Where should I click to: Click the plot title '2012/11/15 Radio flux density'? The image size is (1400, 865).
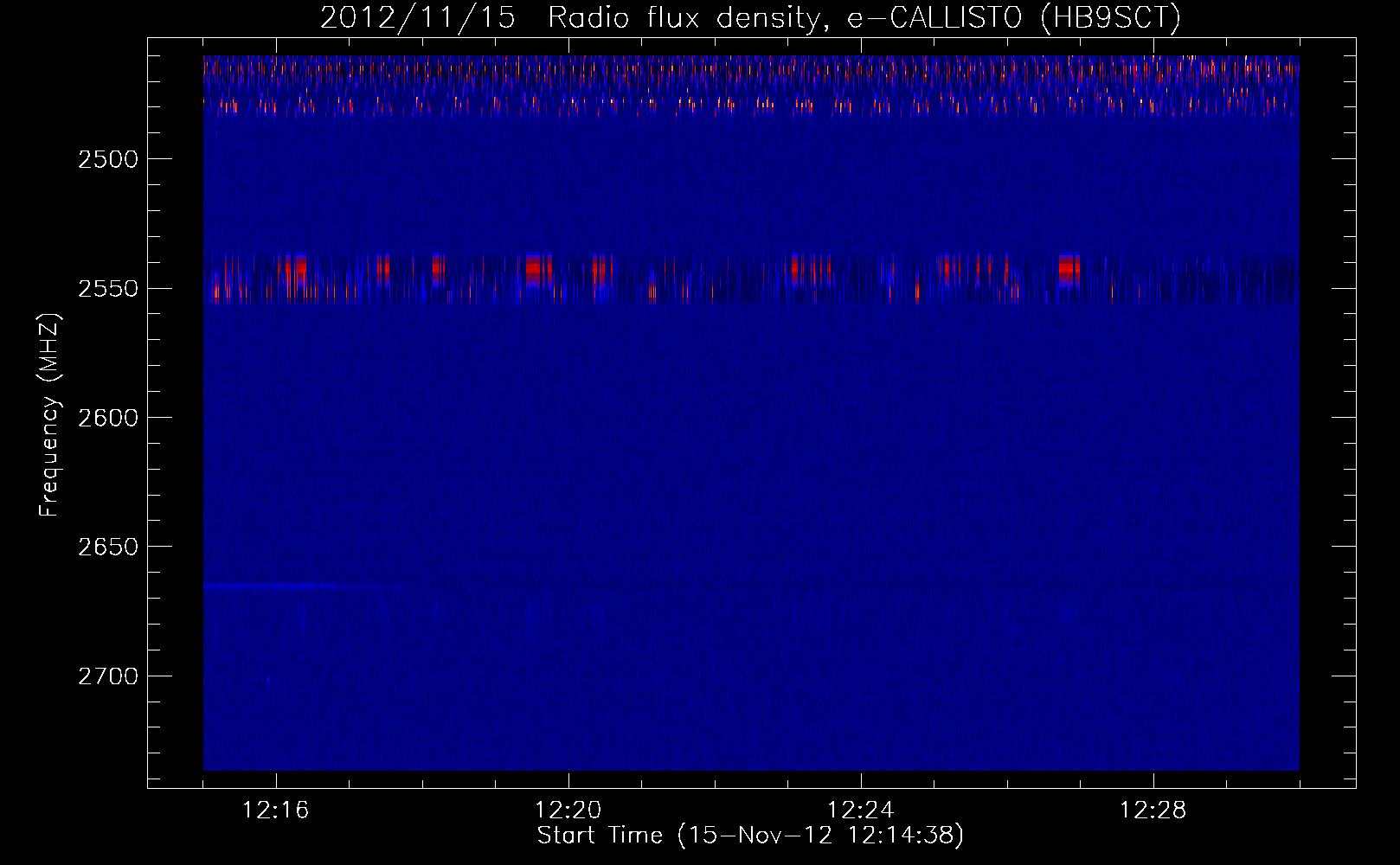750,18
